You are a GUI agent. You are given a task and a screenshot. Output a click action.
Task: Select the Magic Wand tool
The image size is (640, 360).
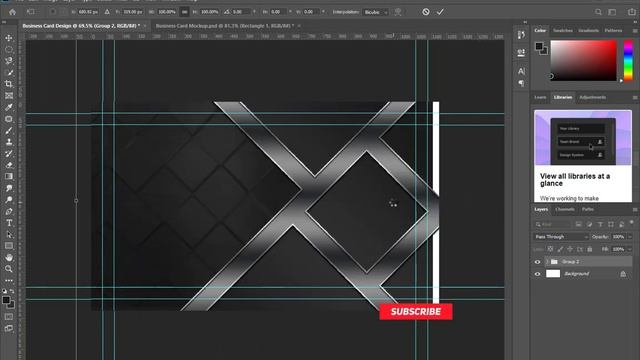click(9, 73)
